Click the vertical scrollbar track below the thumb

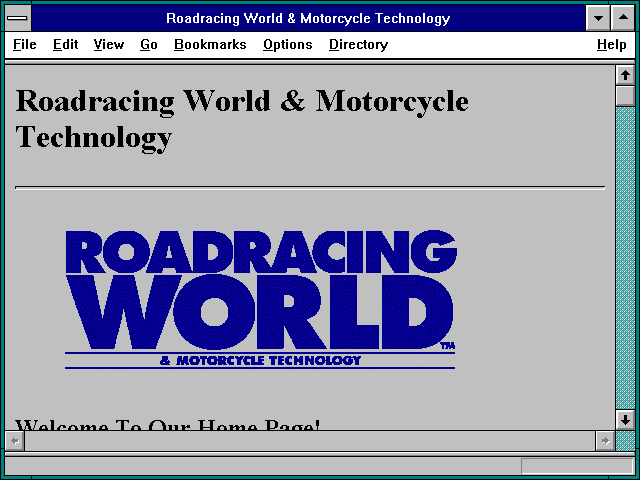(x=625, y=258)
